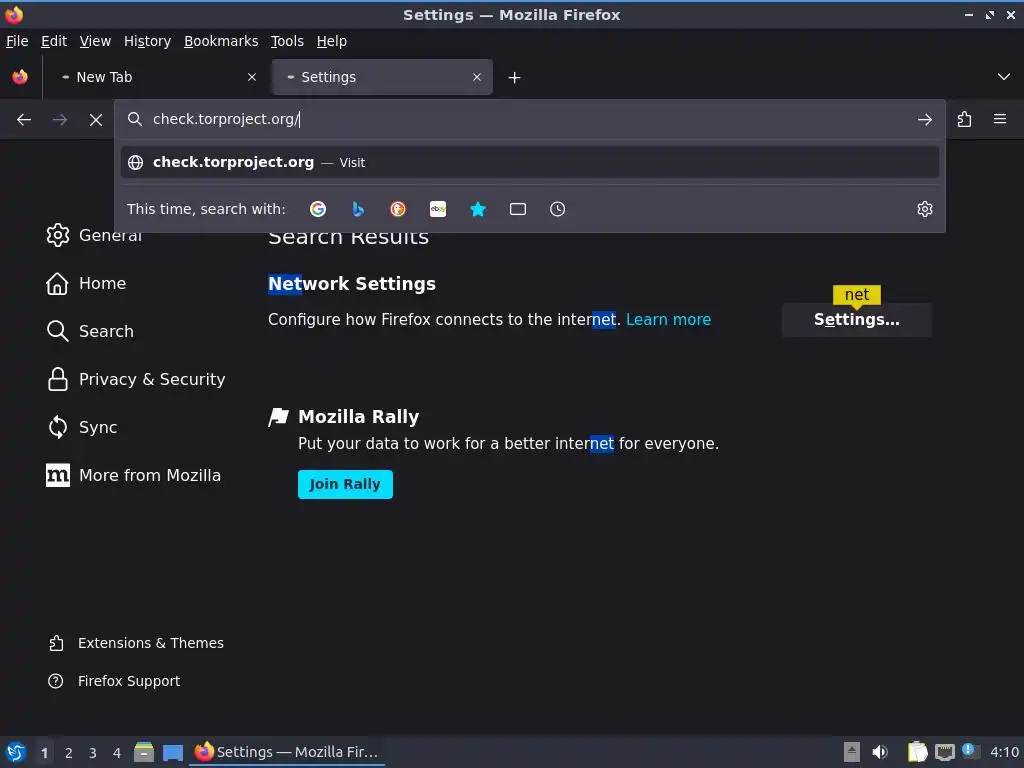Open Search settings category
The width and height of the screenshot is (1024, 768).
[90, 331]
